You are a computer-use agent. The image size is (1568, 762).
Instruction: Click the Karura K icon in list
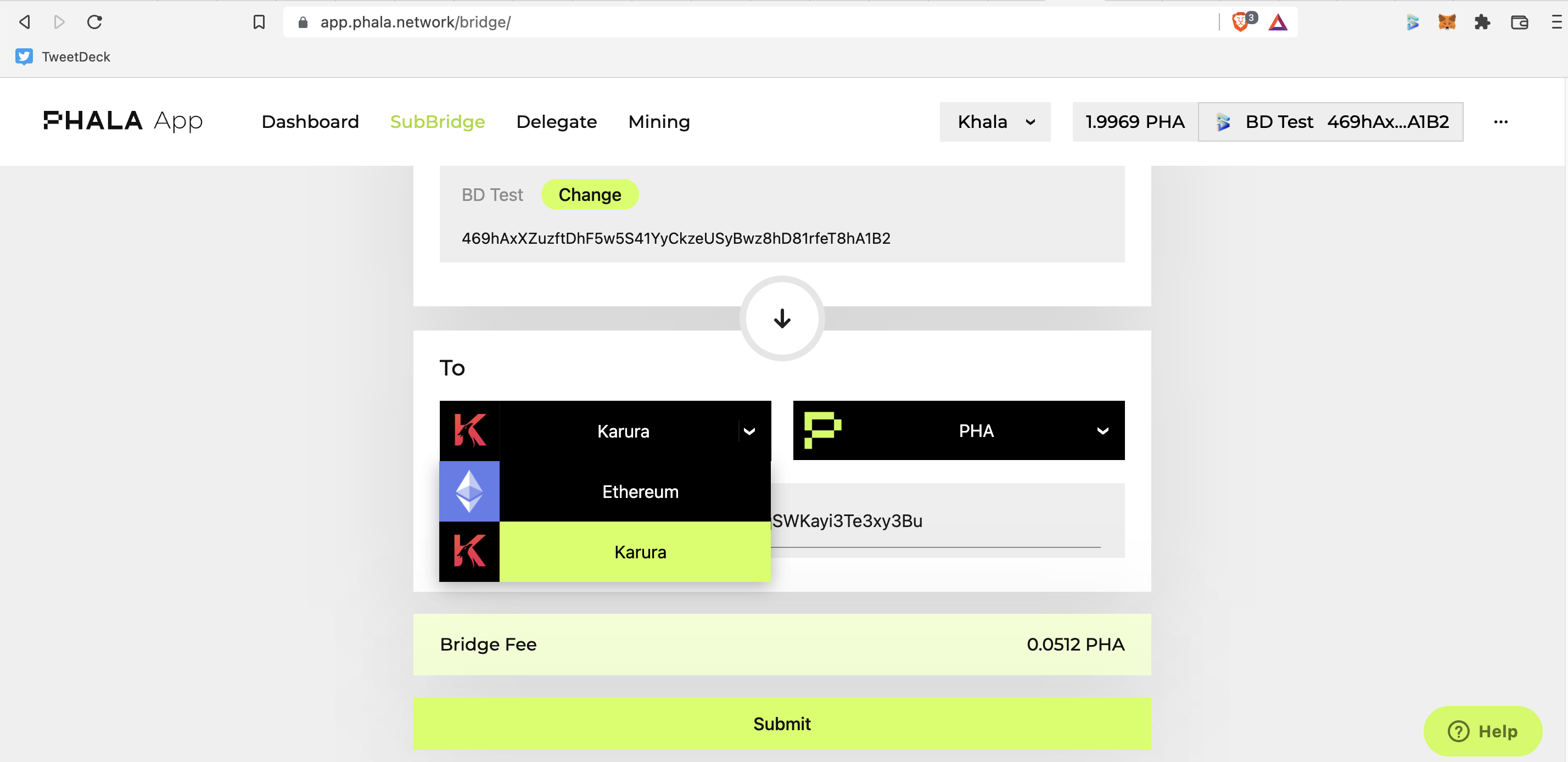coord(469,551)
